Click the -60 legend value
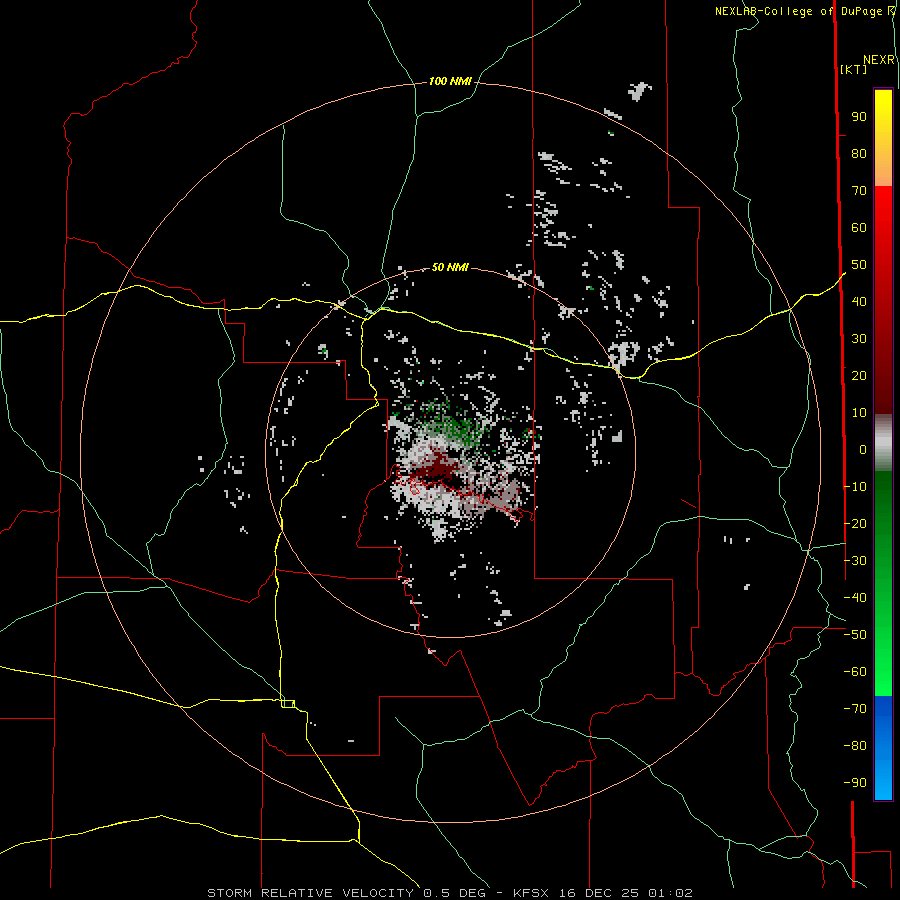This screenshot has height=900, width=900. [x=855, y=672]
